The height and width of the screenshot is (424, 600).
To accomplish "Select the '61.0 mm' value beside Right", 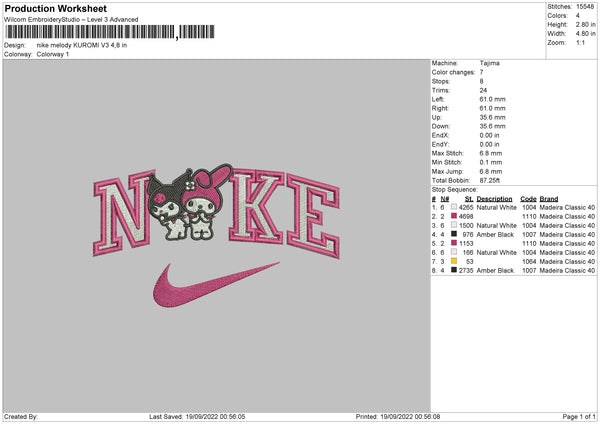I will coord(492,108).
